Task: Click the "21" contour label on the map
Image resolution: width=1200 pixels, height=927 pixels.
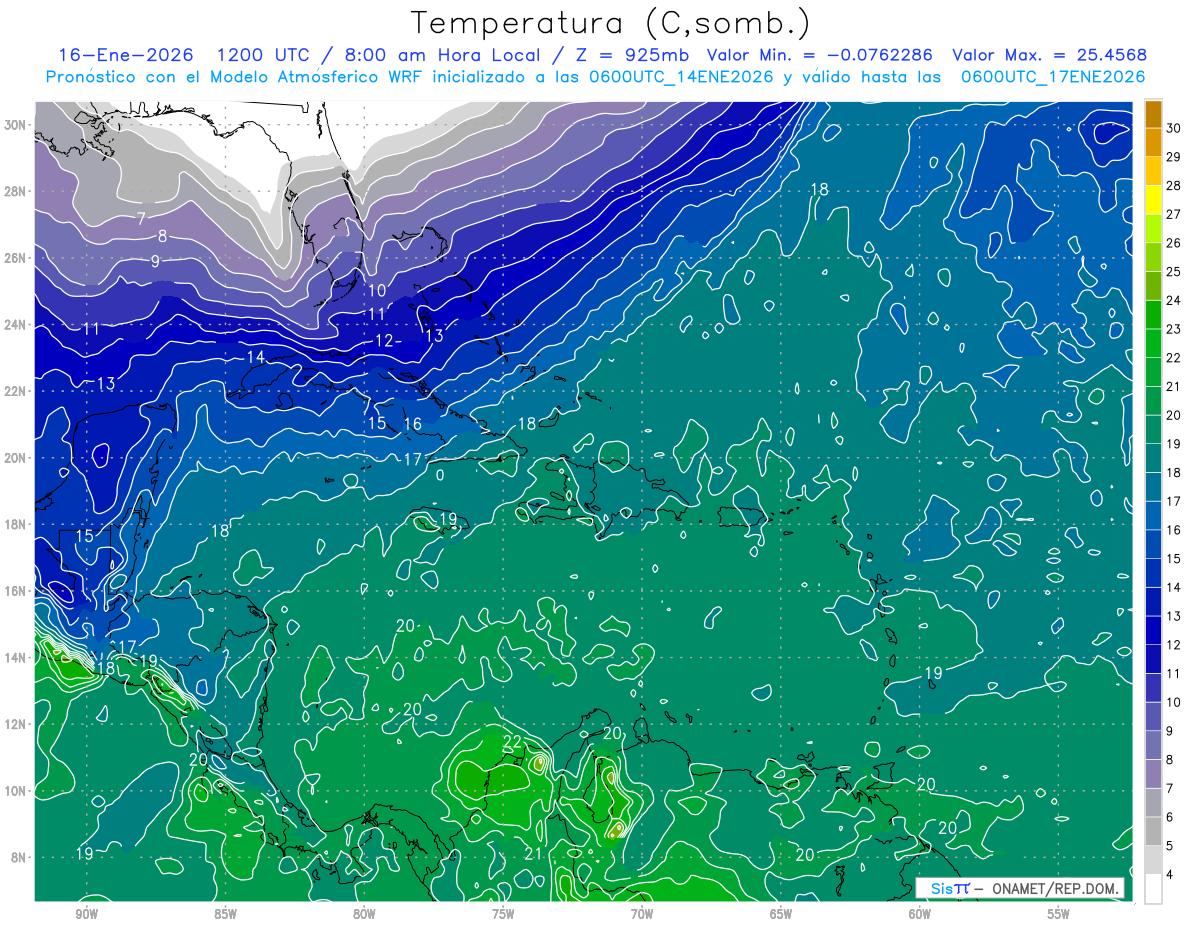Action: (x=533, y=853)
